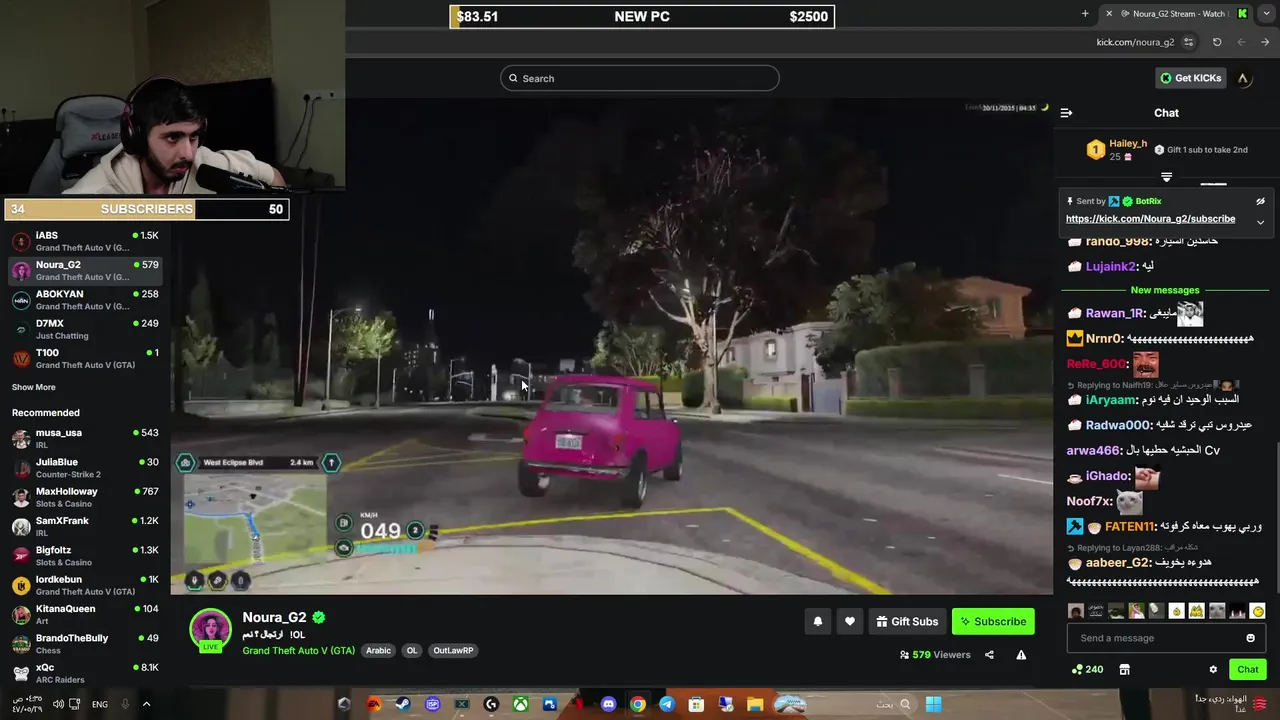The width and height of the screenshot is (1280, 720).
Task: Click Rawan_1R username in chat
Action: point(1114,313)
